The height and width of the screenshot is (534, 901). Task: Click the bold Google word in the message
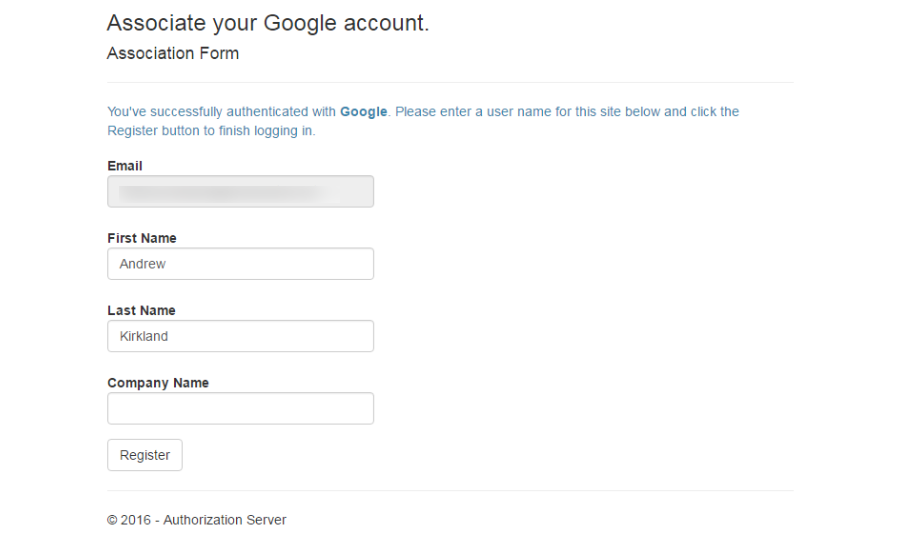click(363, 112)
